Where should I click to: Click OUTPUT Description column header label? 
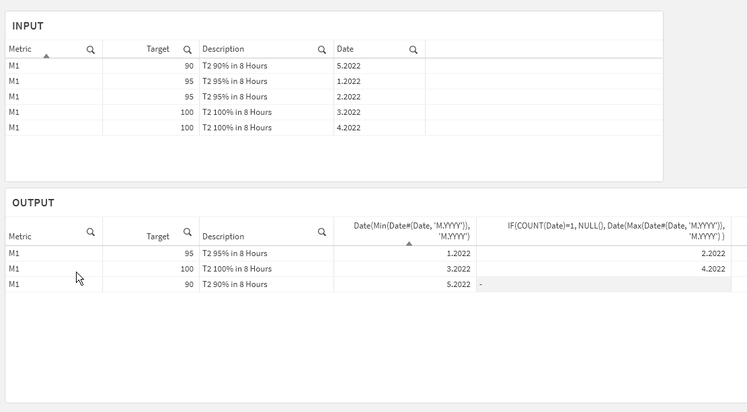(223, 237)
